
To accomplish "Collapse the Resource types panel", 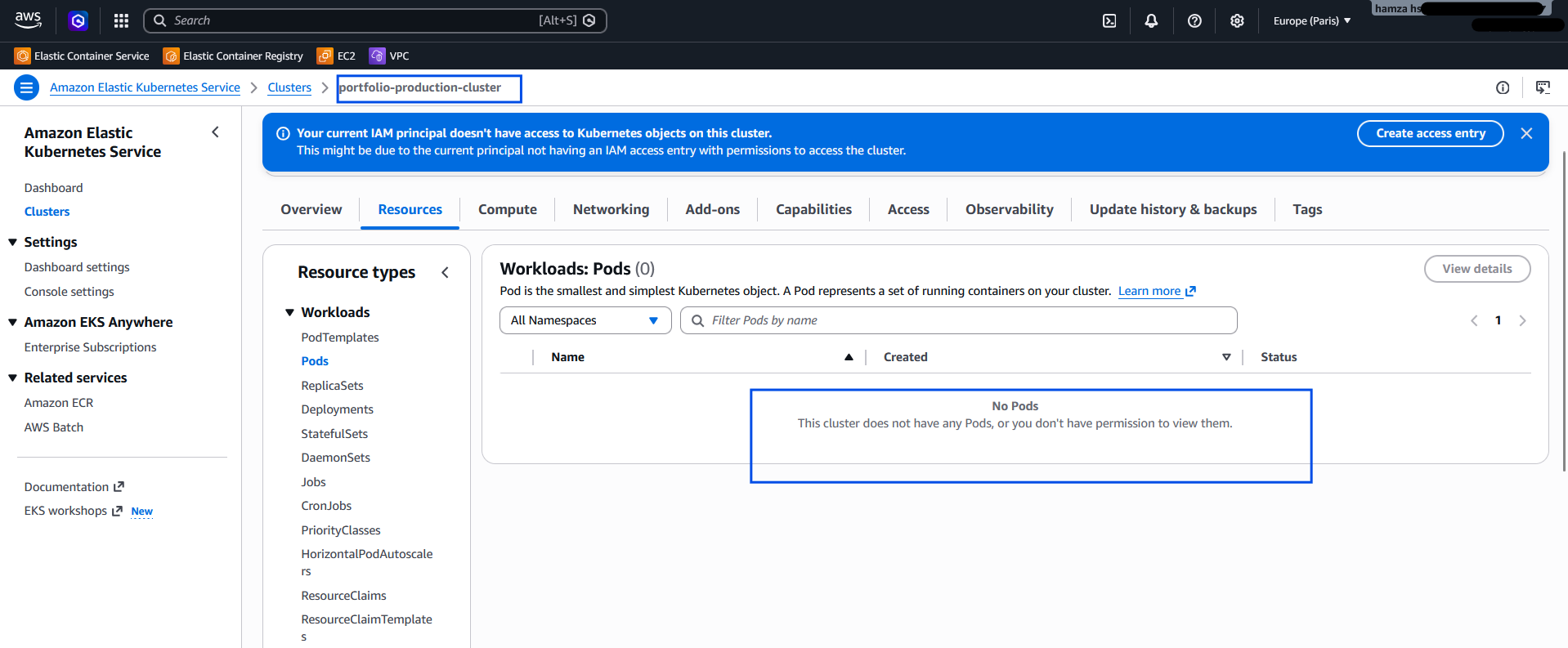I will pyautogui.click(x=445, y=272).
